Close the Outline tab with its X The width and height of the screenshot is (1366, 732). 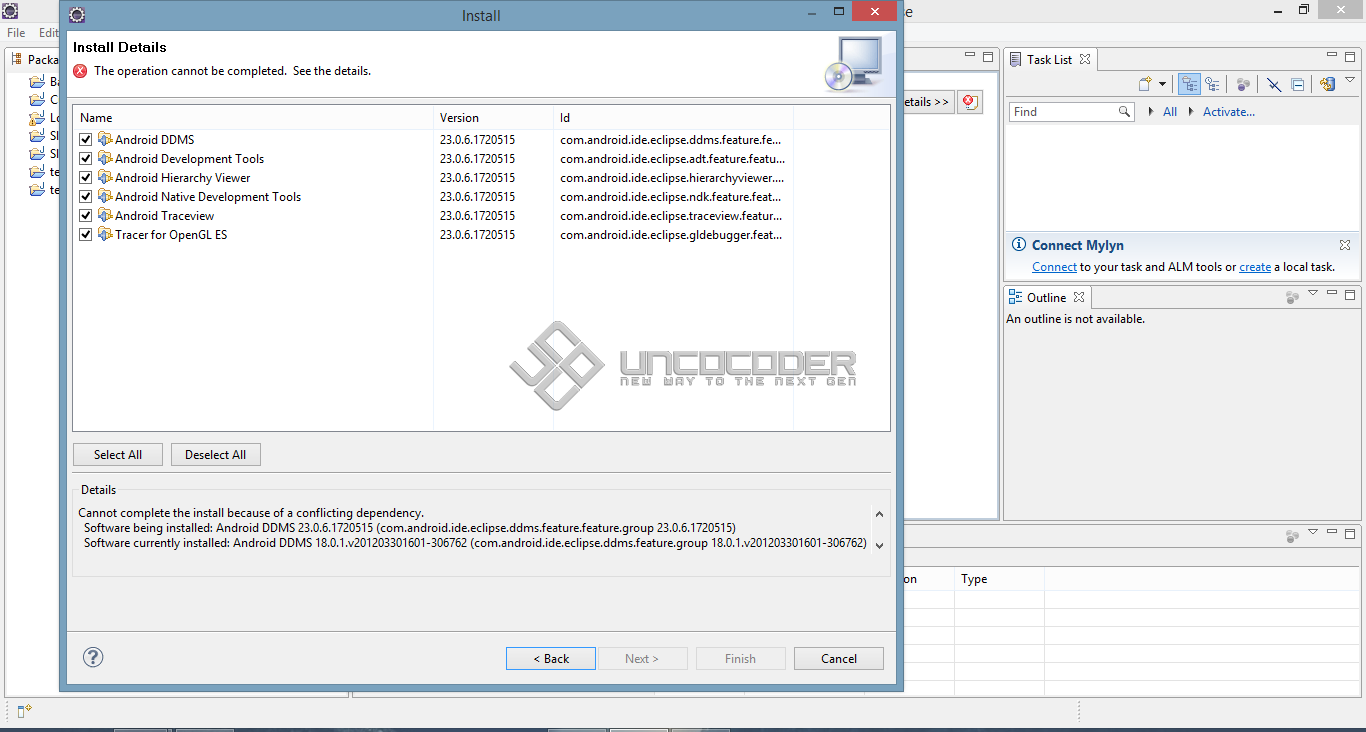tap(1078, 297)
